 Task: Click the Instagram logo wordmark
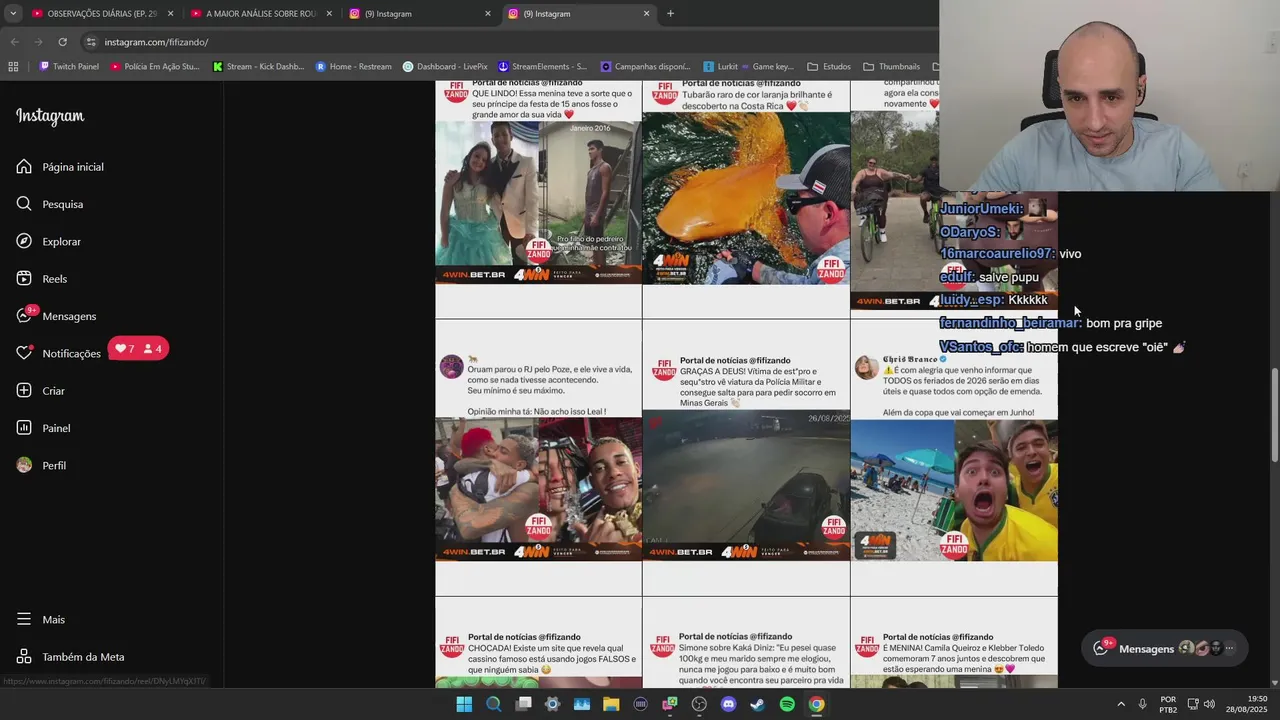[50, 116]
